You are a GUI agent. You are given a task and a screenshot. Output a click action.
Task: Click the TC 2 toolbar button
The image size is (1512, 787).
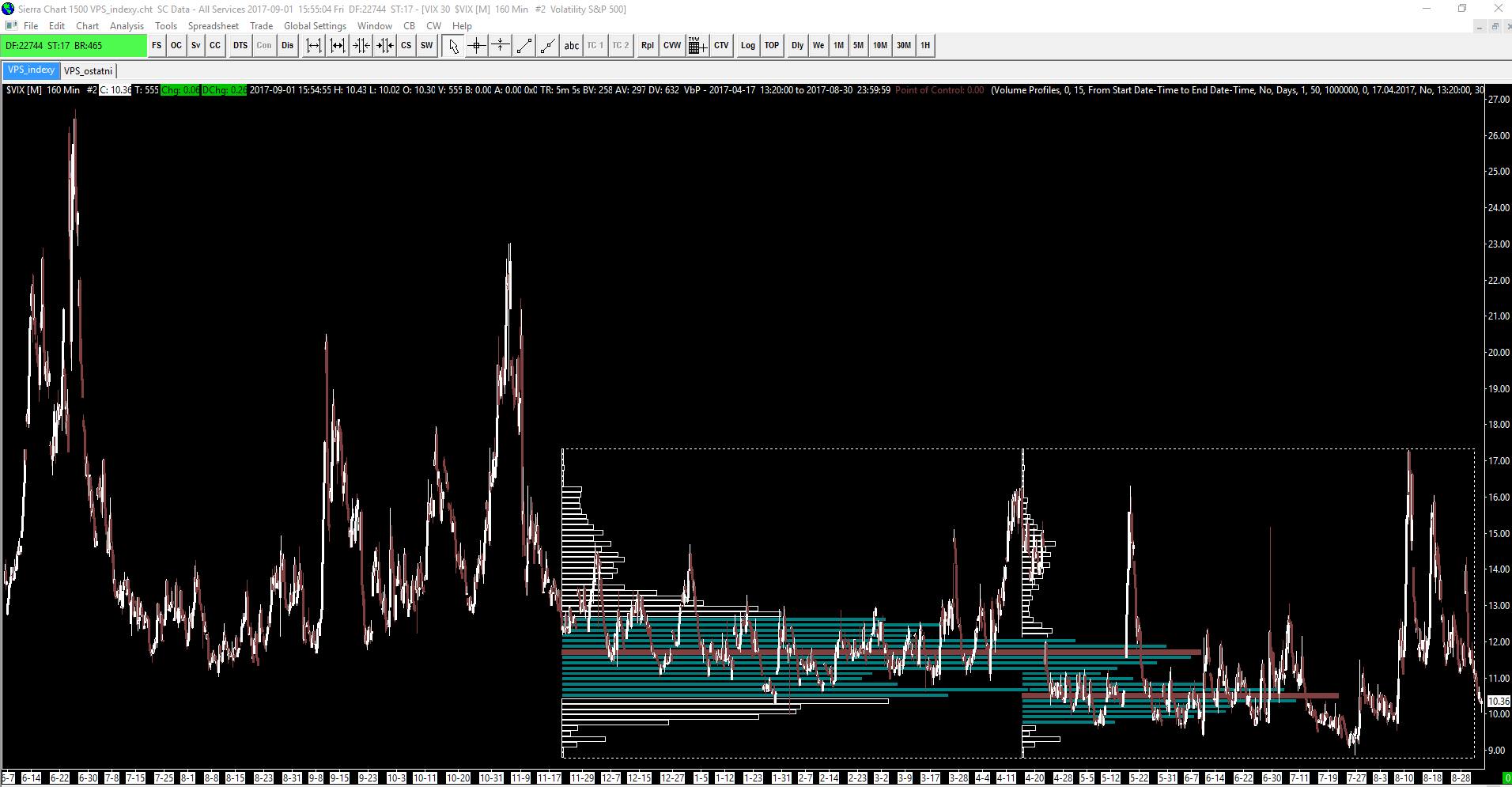(x=621, y=46)
